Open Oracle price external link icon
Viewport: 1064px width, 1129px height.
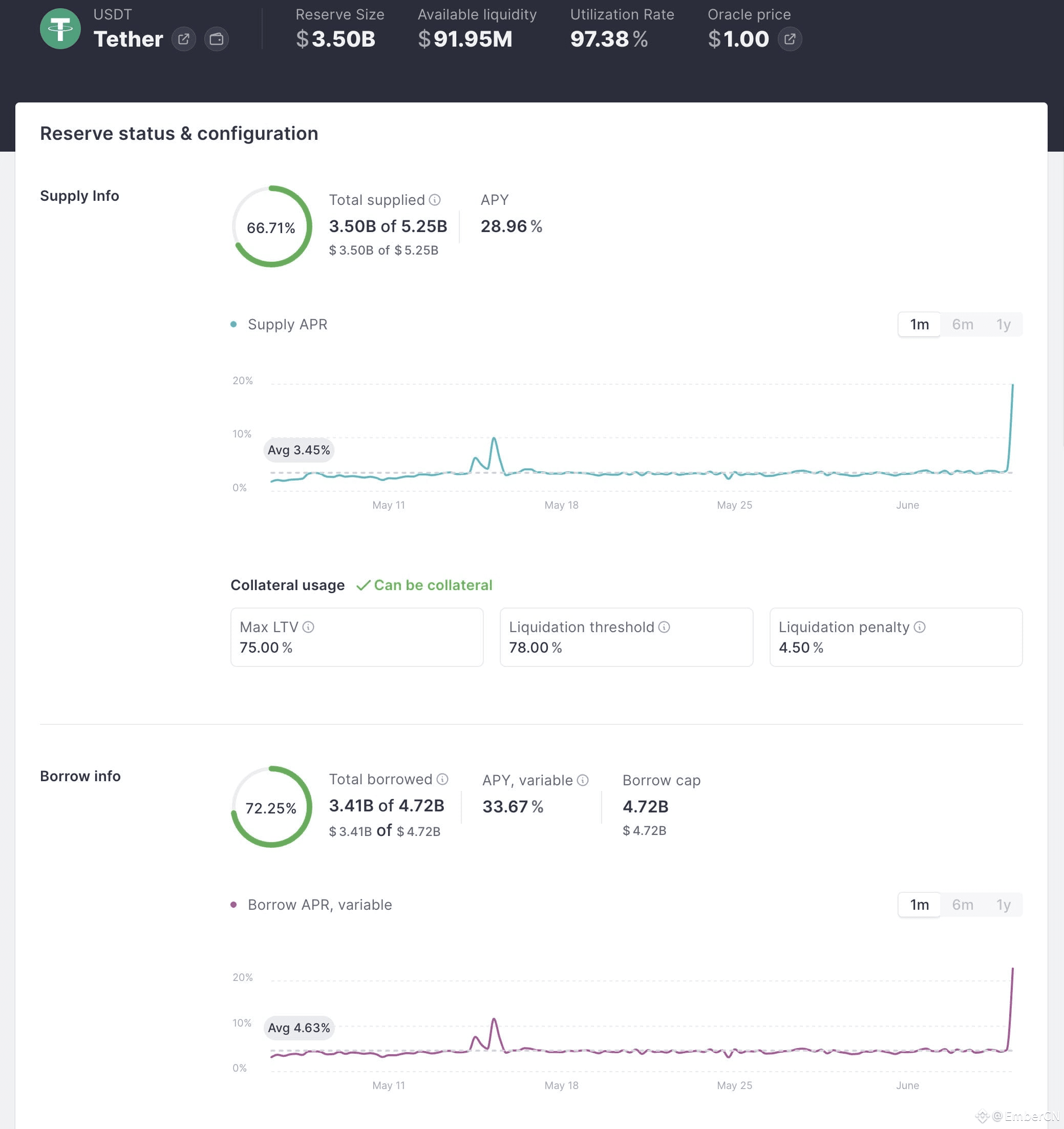tap(789, 39)
